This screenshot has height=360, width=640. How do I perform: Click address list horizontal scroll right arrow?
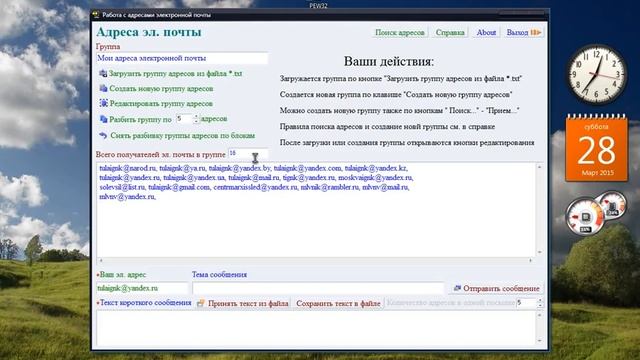(x=531, y=260)
